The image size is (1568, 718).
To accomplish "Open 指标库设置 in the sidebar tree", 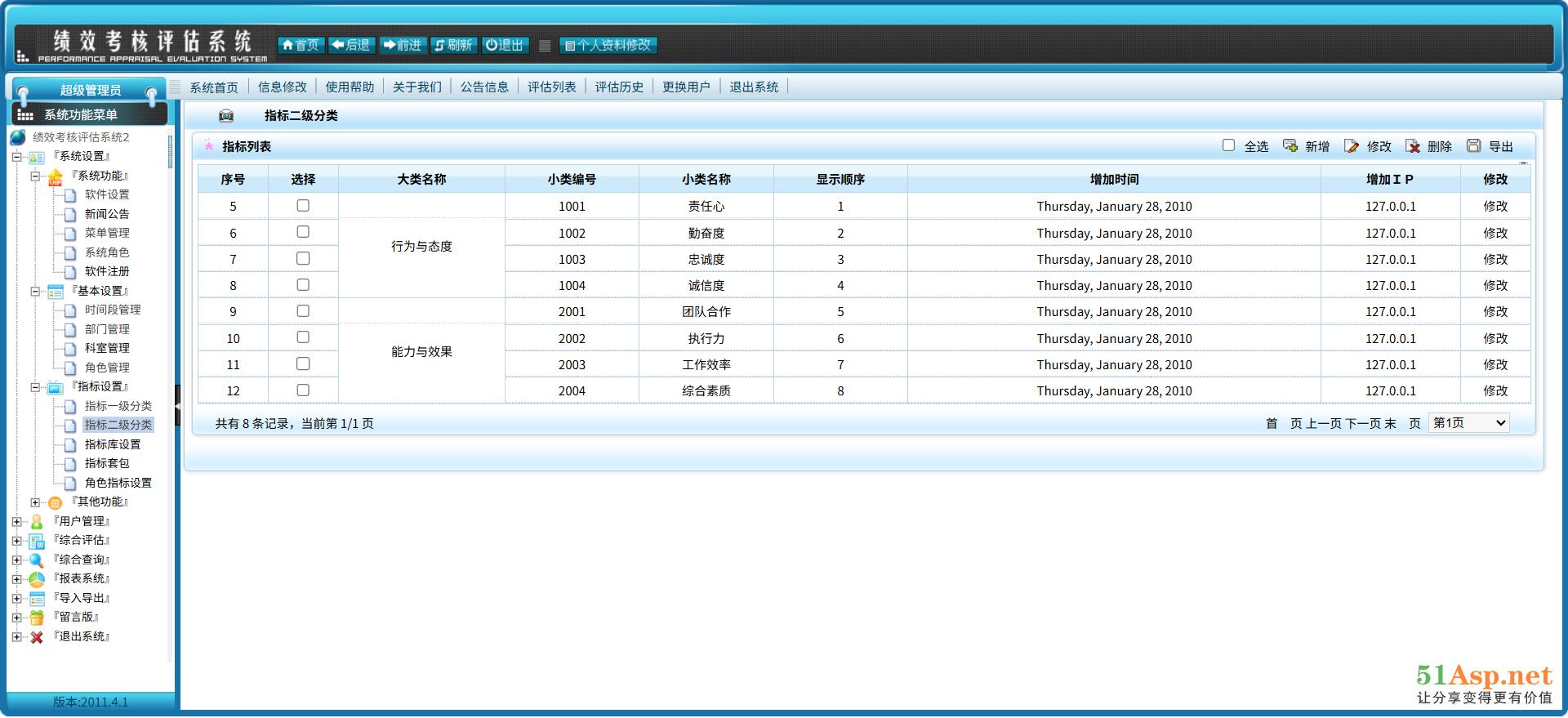I will (x=113, y=444).
